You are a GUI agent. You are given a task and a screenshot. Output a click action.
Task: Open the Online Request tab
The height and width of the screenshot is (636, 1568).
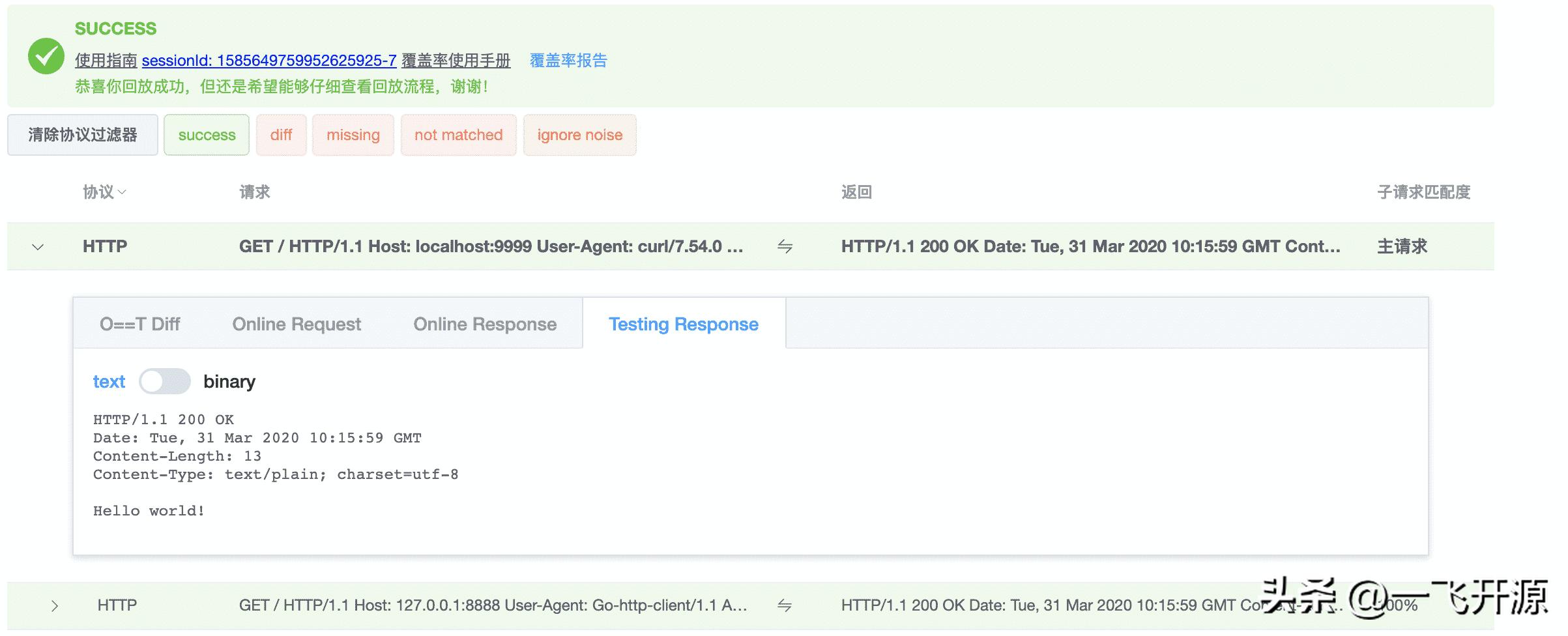coord(297,324)
